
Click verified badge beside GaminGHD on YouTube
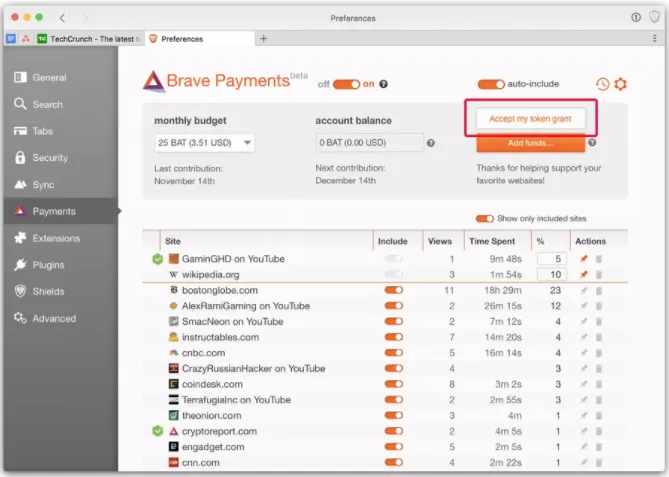click(x=158, y=259)
